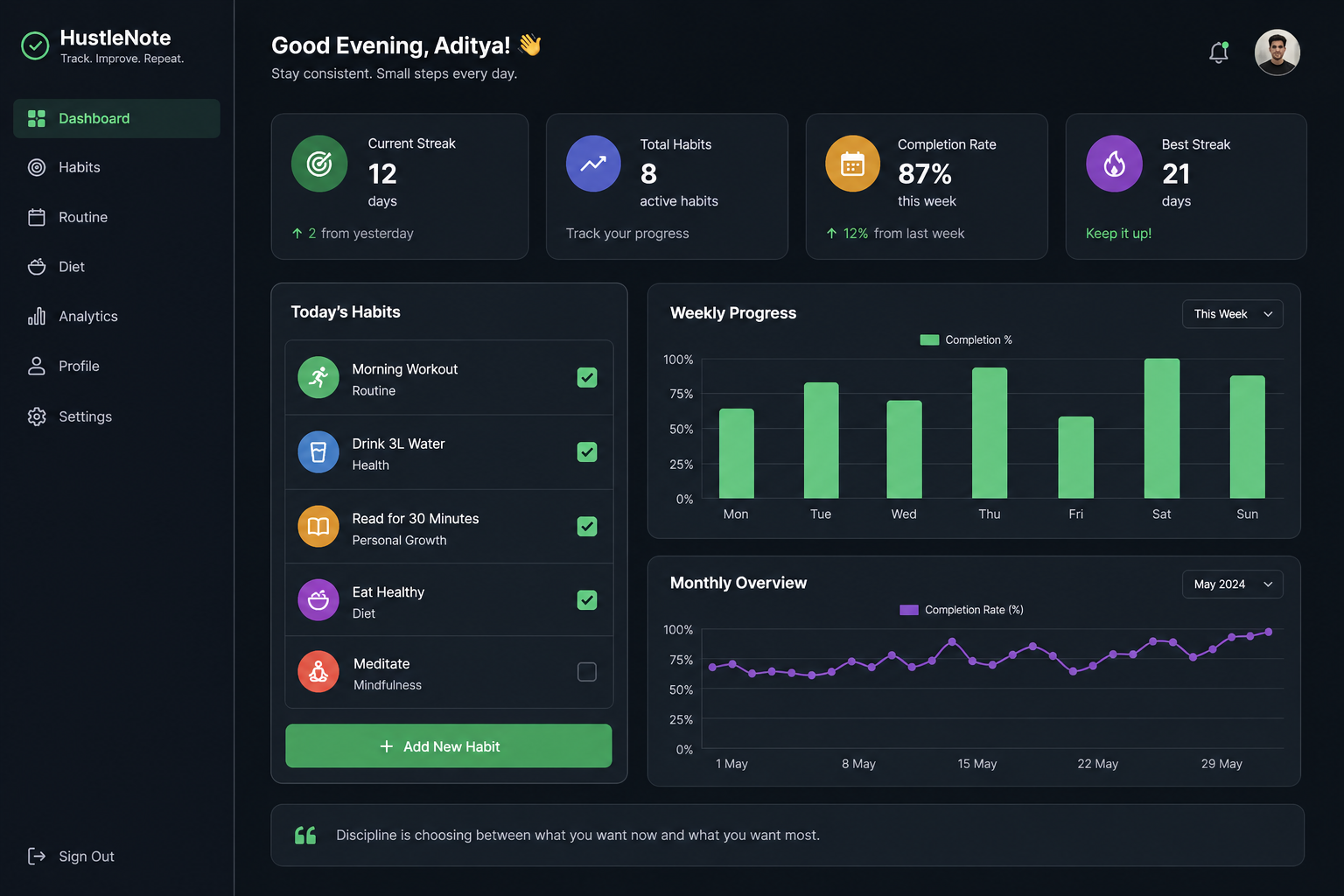Click the Add New Habit button

coord(448,745)
